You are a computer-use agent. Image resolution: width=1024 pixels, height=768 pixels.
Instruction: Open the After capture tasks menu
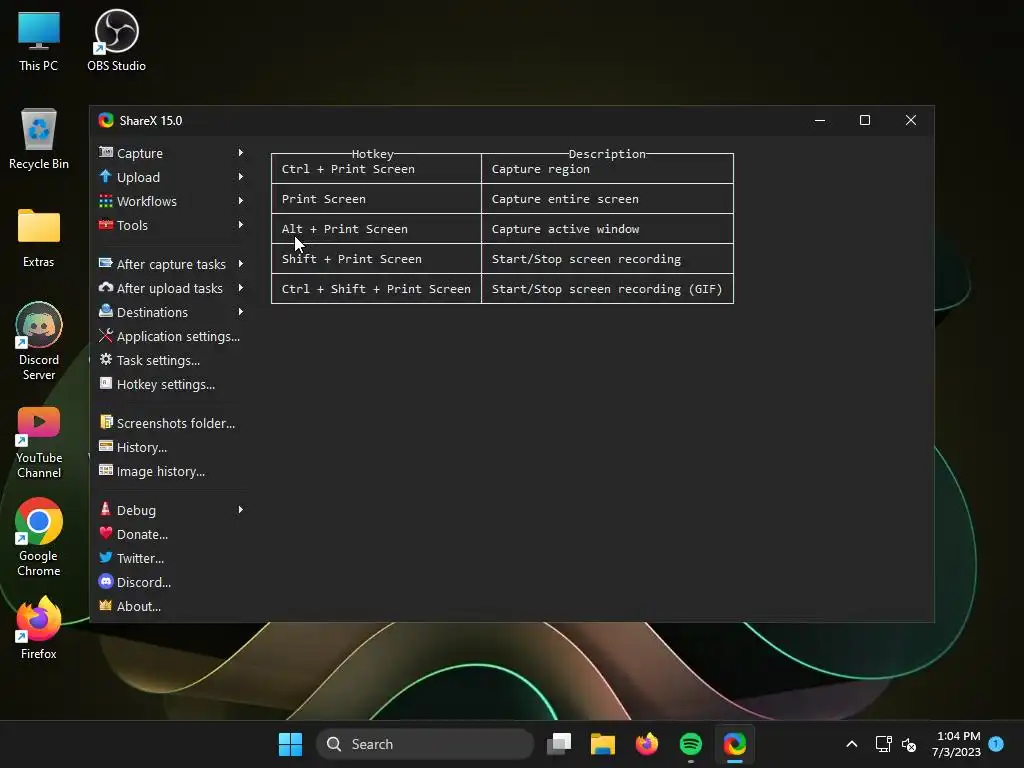click(171, 264)
